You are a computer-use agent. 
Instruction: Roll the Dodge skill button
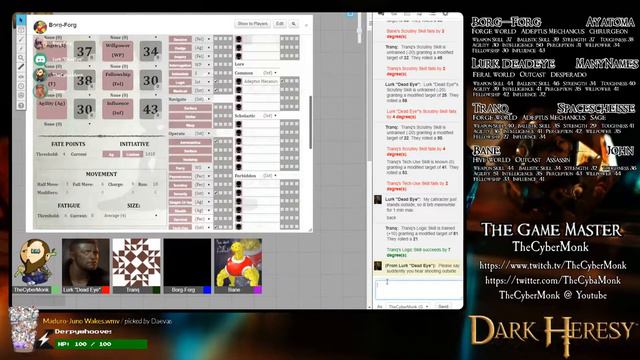point(180,48)
